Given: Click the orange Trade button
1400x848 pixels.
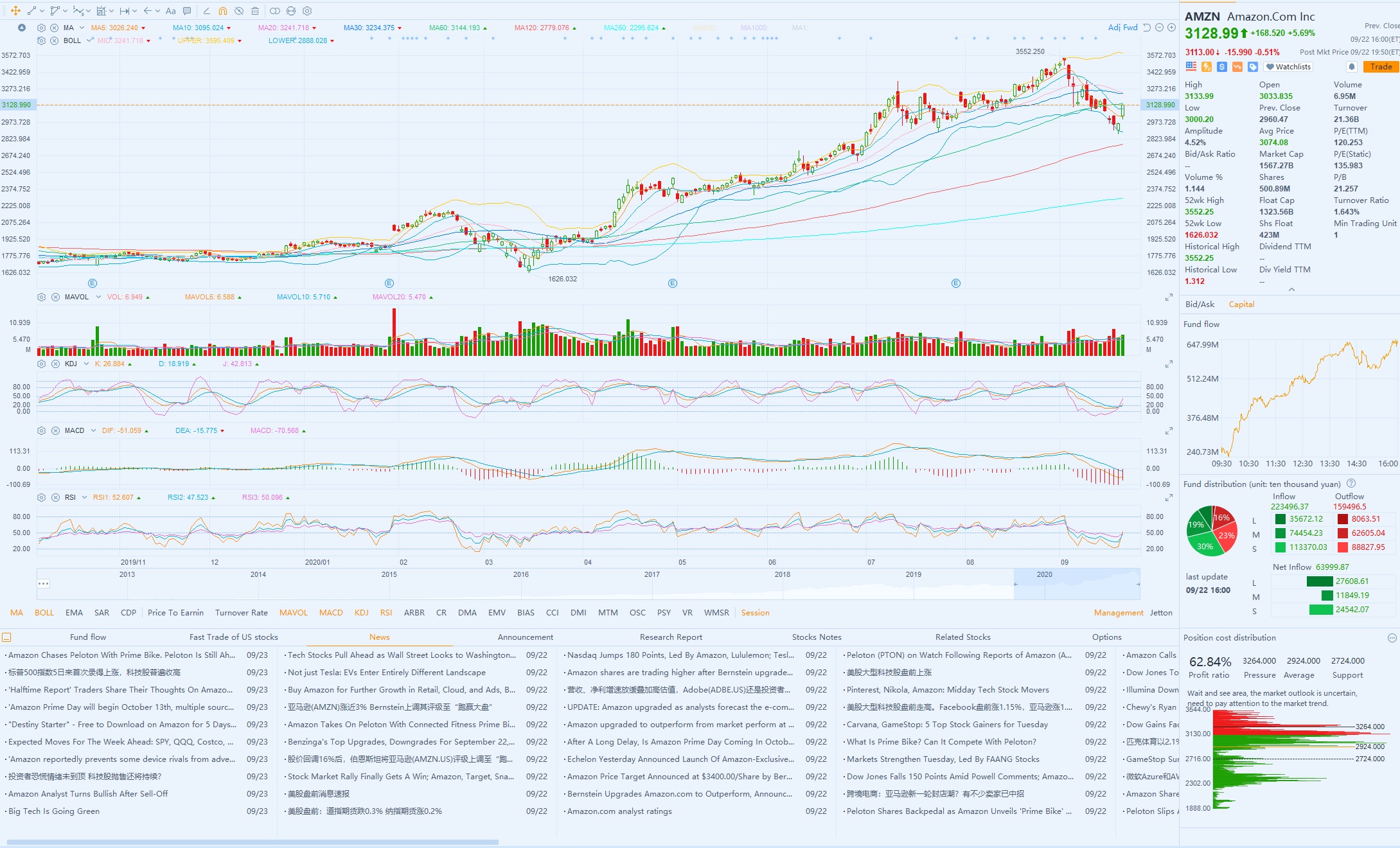Looking at the screenshot, I should [1380, 67].
